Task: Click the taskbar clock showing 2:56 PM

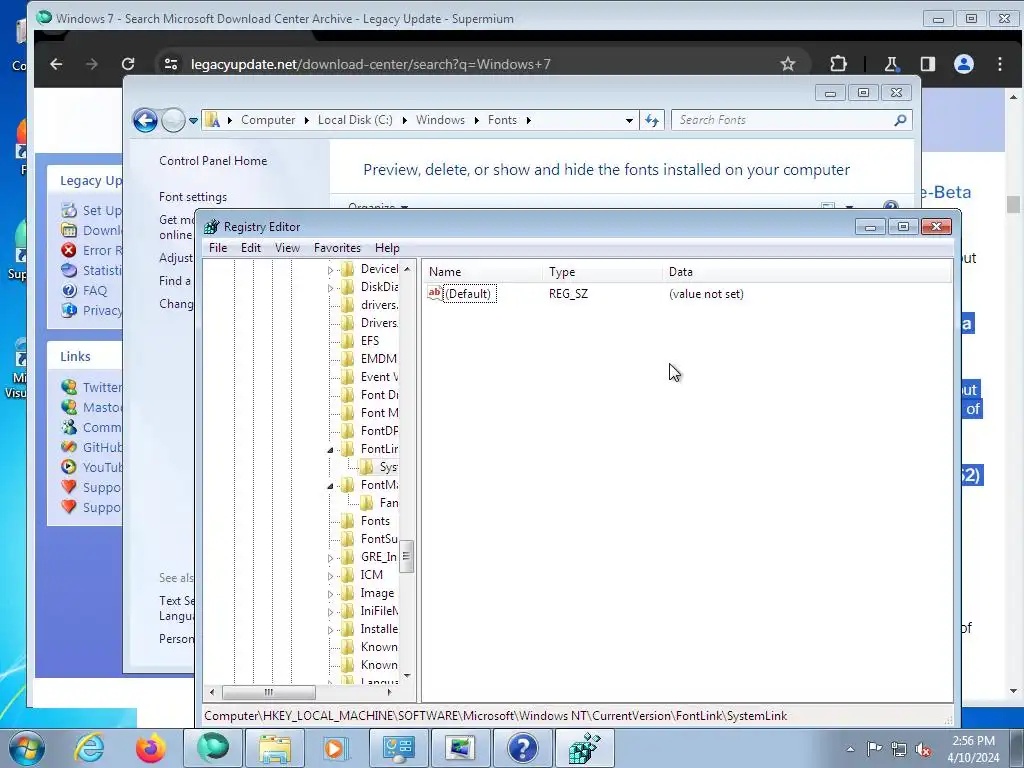Action: tap(973, 748)
